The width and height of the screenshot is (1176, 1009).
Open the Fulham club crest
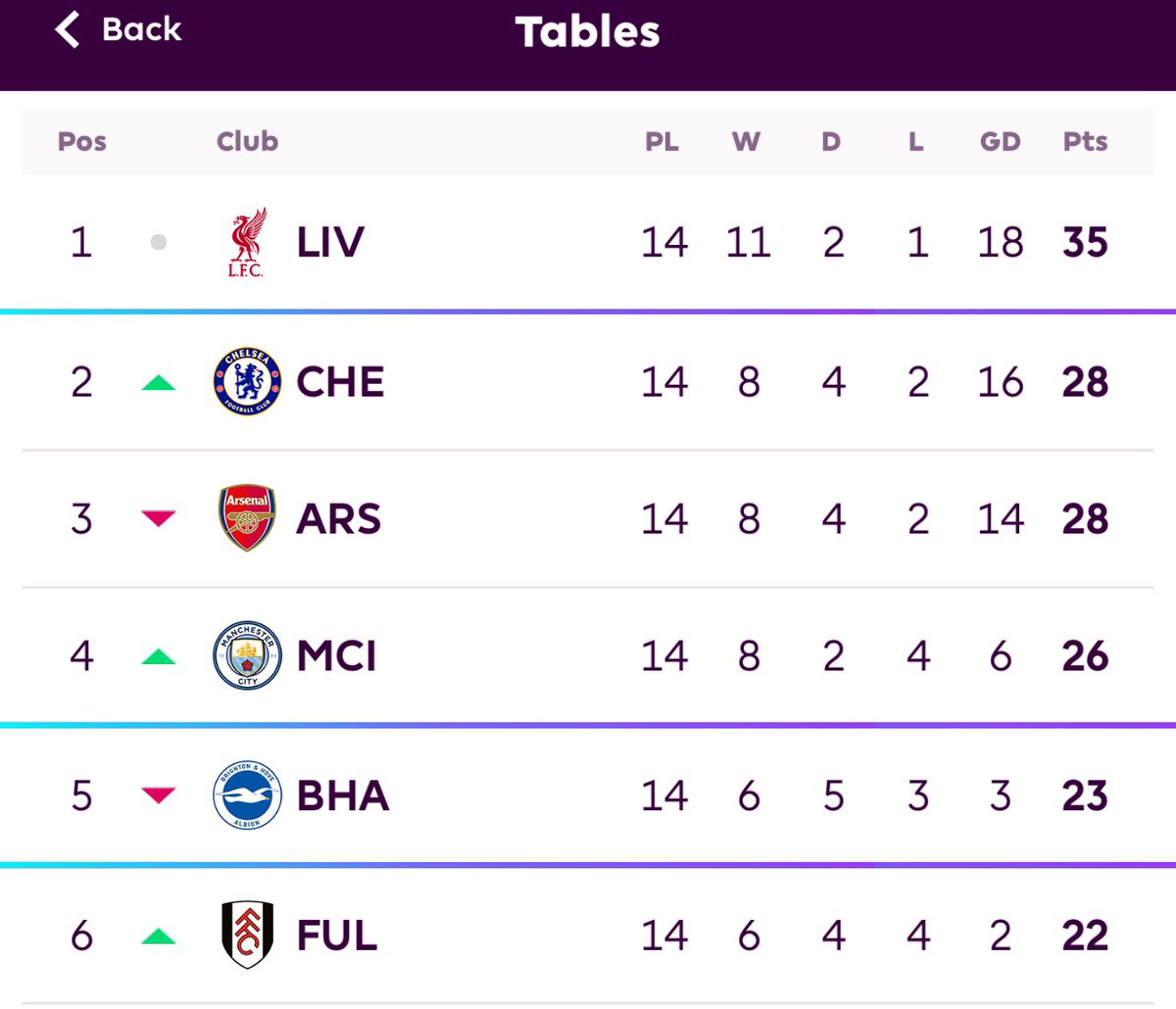[247, 935]
